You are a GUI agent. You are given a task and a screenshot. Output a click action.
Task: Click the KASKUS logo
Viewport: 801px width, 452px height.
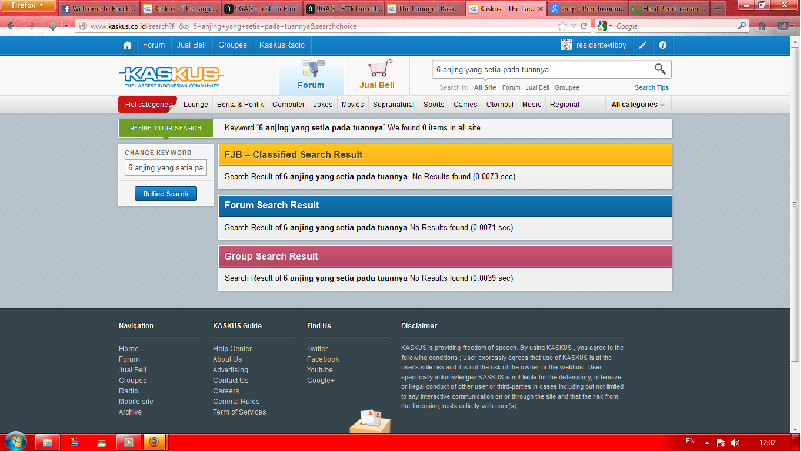[x=171, y=76]
